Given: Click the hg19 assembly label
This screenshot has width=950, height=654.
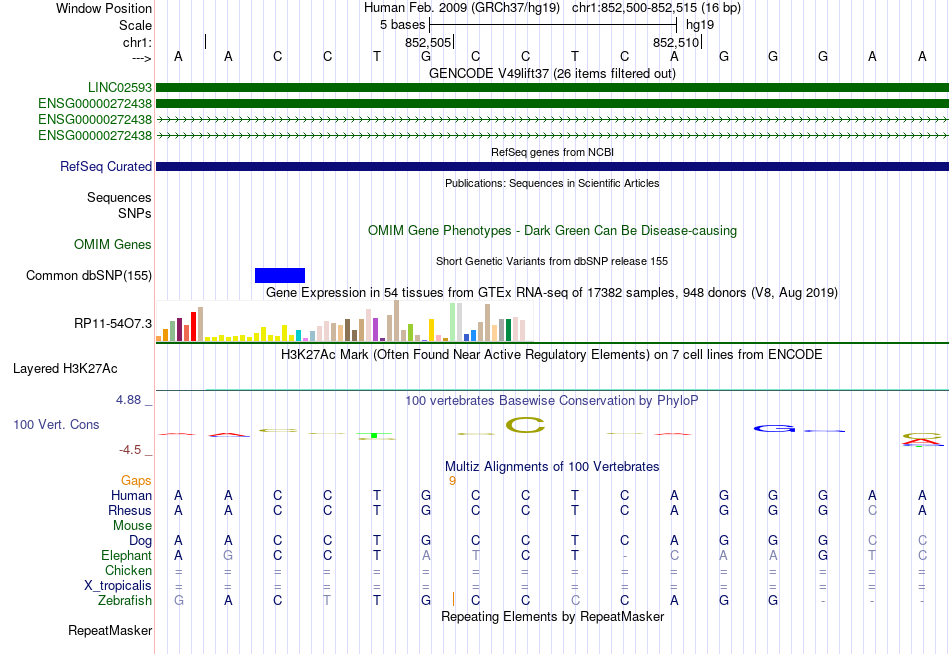Looking at the screenshot, I should click(x=700, y=25).
